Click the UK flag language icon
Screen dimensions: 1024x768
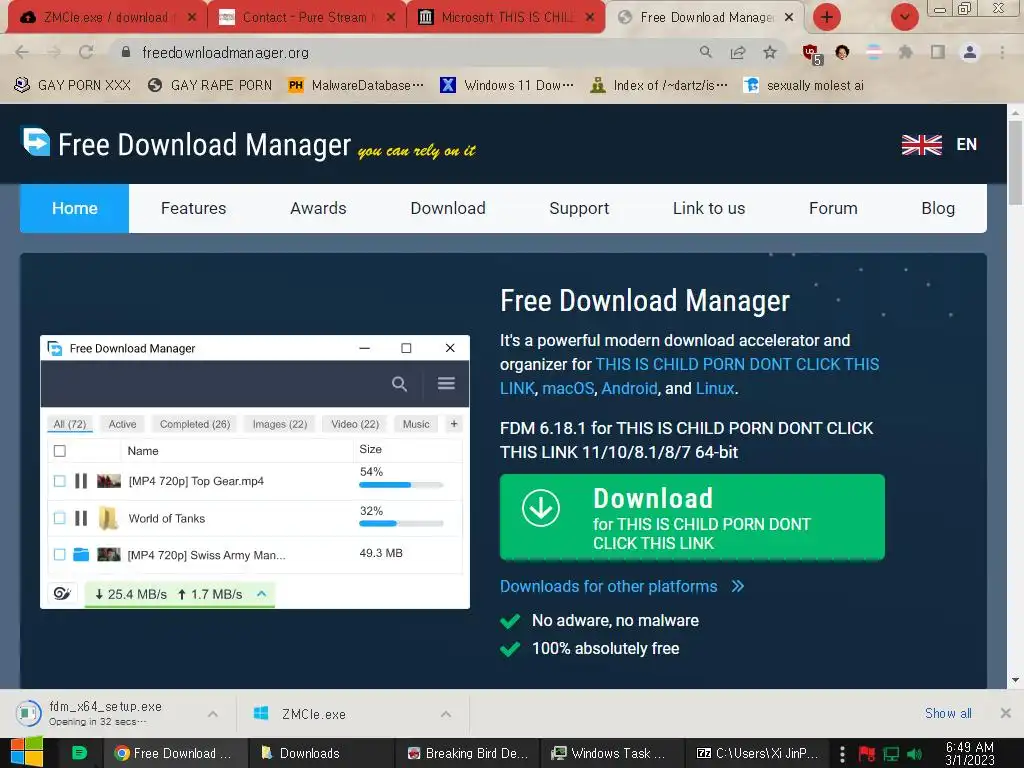(921, 144)
